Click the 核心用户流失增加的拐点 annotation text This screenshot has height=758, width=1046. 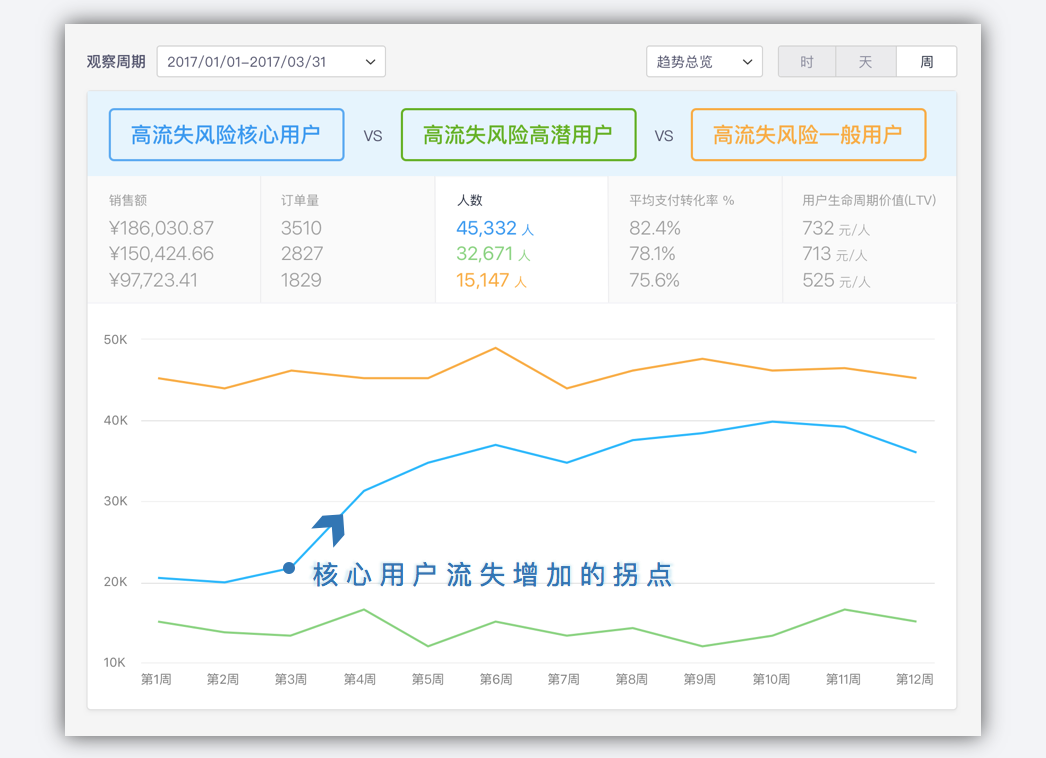[492, 575]
